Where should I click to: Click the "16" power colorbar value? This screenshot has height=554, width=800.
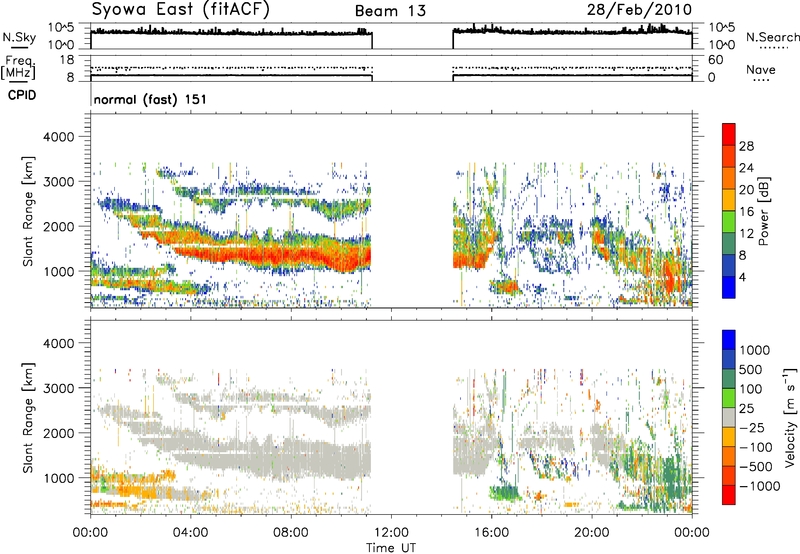pyautogui.click(x=746, y=212)
